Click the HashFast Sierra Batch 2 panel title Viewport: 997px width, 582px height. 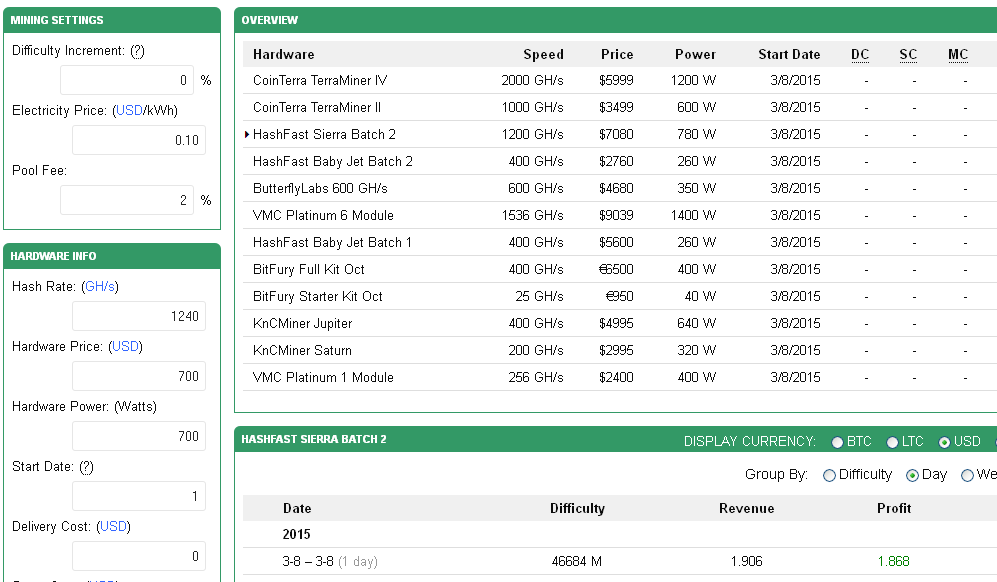(314, 440)
